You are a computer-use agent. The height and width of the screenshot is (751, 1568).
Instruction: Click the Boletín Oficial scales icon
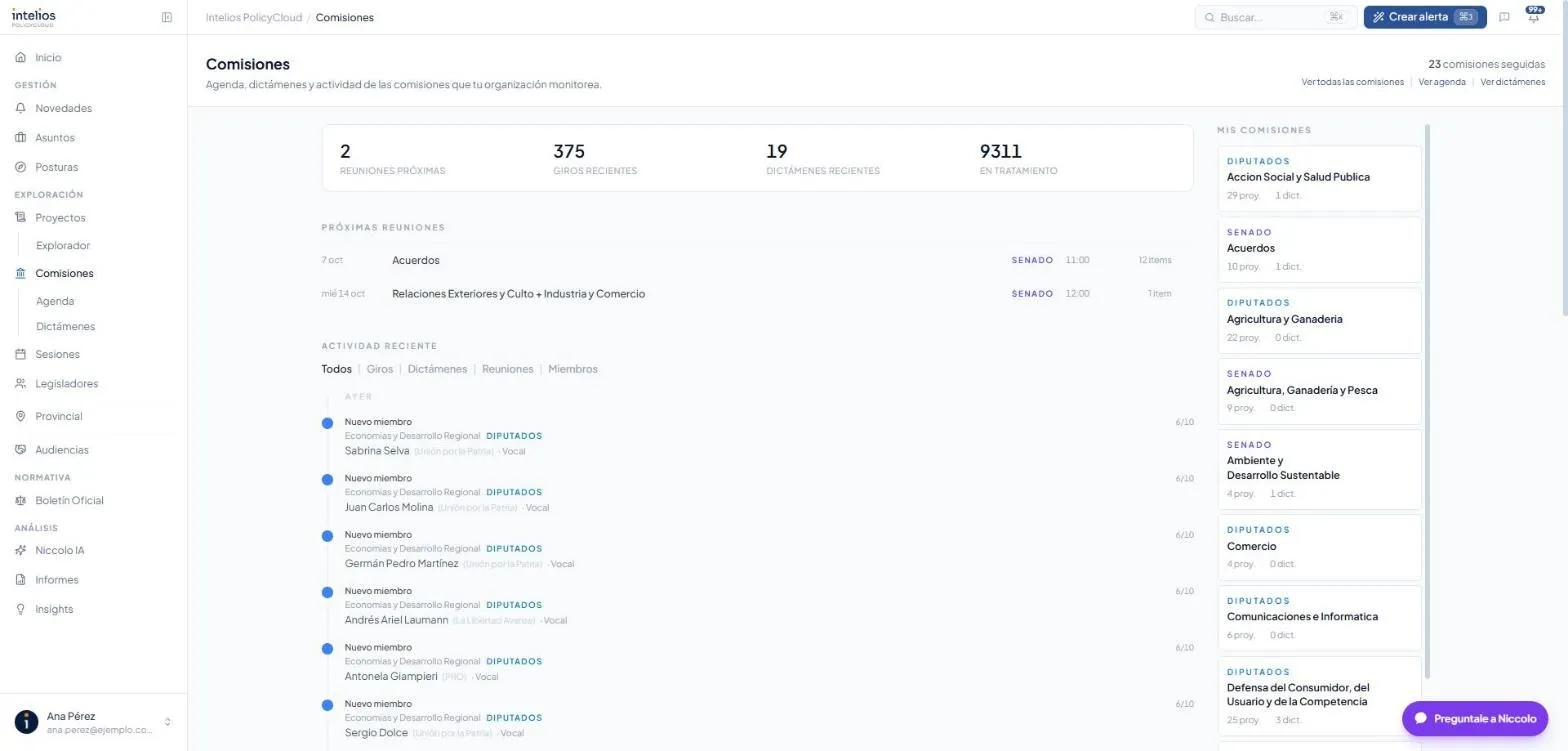point(21,500)
